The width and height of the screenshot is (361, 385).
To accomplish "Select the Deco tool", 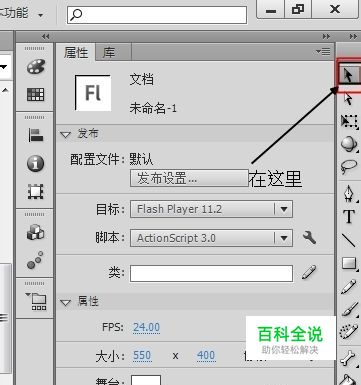I will pos(349,332).
